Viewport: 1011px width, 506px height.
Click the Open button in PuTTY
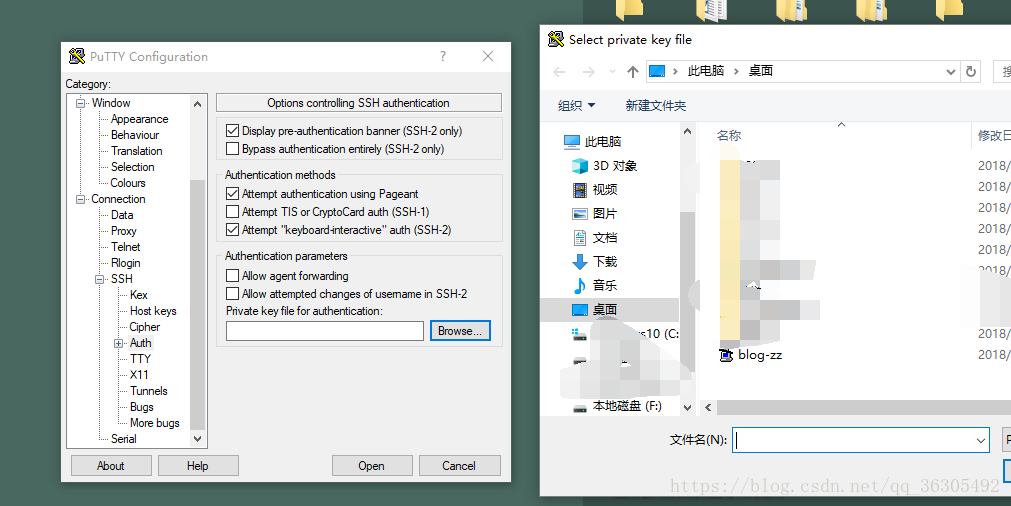(372, 465)
